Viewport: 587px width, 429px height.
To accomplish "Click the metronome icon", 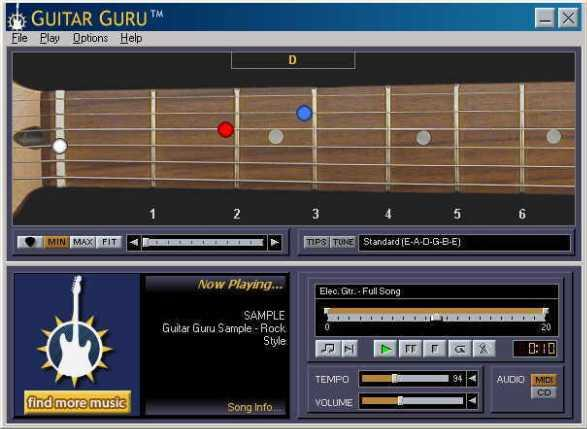I will click(484, 349).
